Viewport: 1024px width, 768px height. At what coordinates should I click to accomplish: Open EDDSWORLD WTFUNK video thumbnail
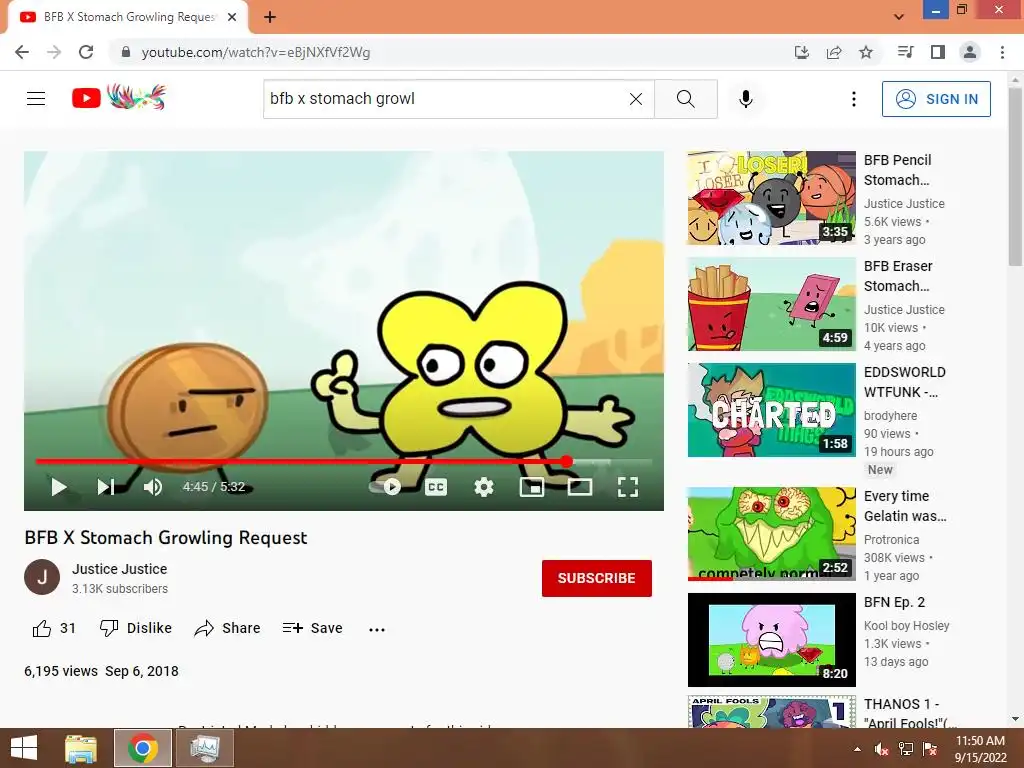tap(771, 409)
